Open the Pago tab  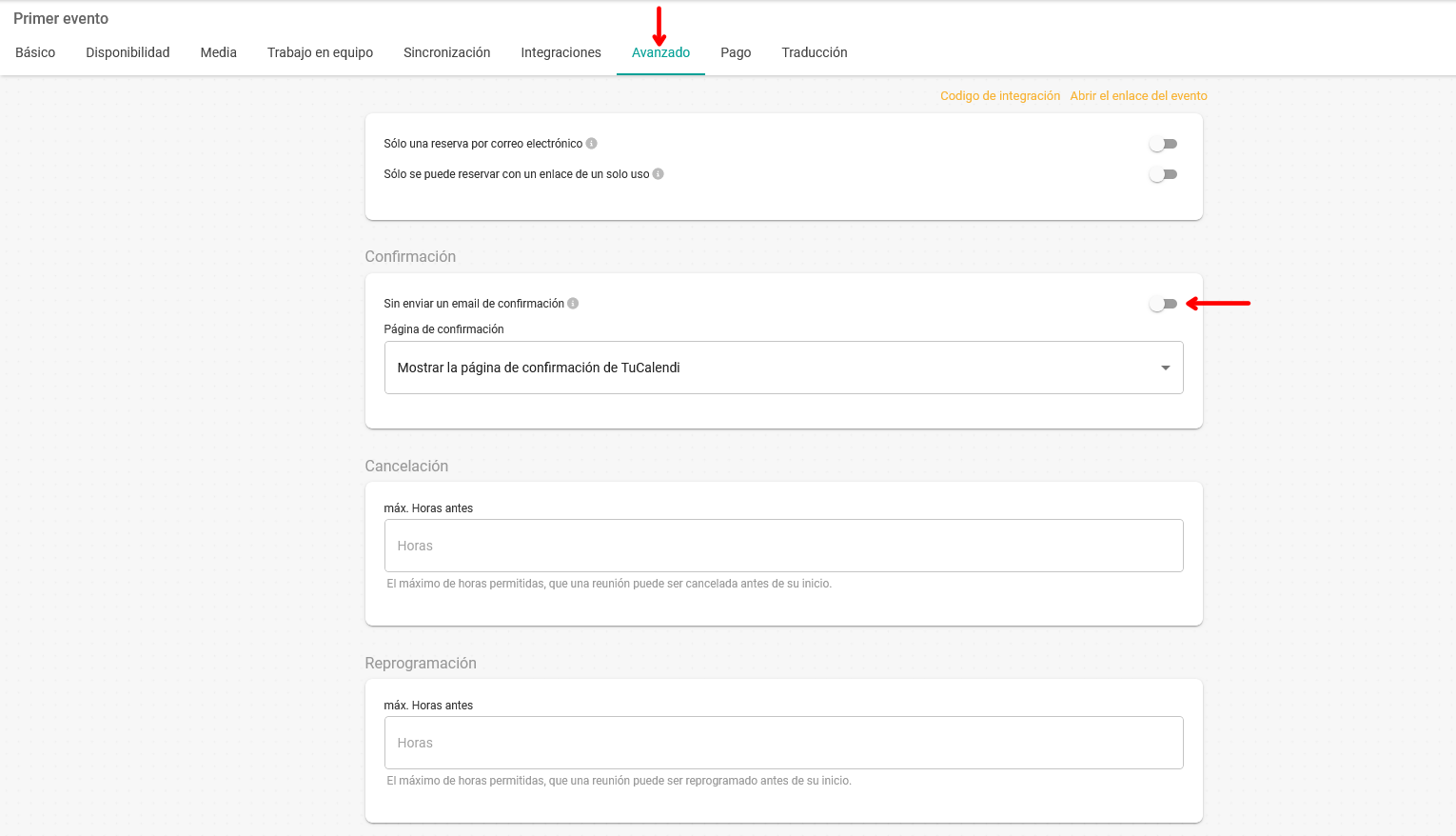click(x=736, y=52)
